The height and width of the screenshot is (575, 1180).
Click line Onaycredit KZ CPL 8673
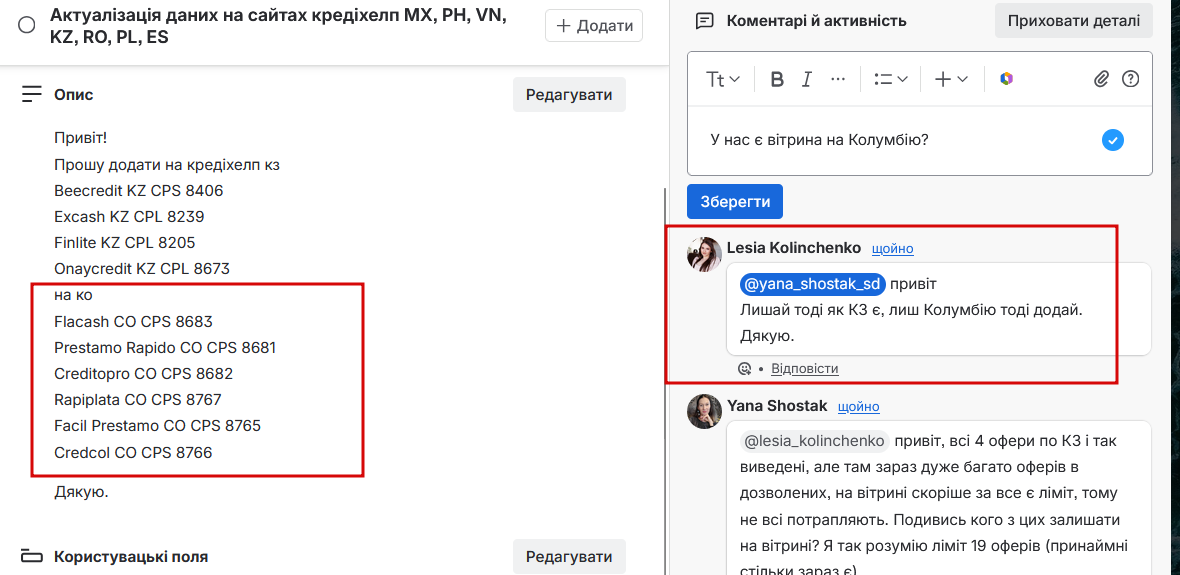pyautogui.click(x=142, y=269)
